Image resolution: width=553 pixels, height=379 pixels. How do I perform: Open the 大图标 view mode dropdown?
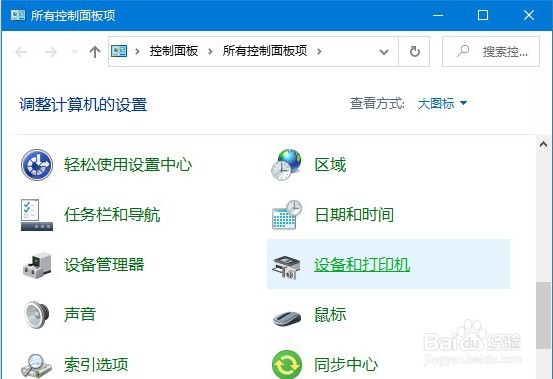(442, 104)
